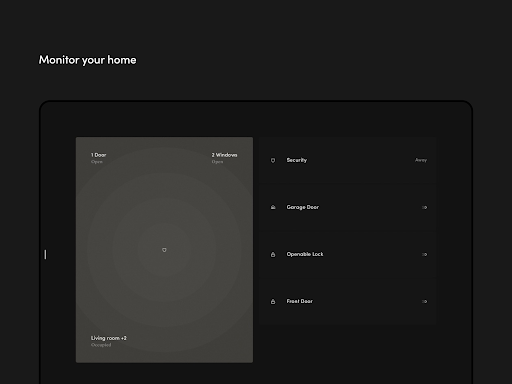Select the Openable Lock label
512x384 pixels.
[x=305, y=254]
